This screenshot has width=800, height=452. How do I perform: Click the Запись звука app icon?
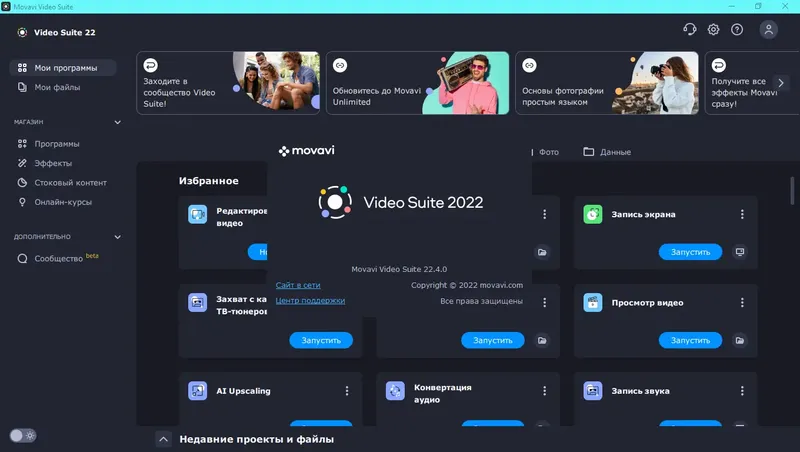point(593,391)
